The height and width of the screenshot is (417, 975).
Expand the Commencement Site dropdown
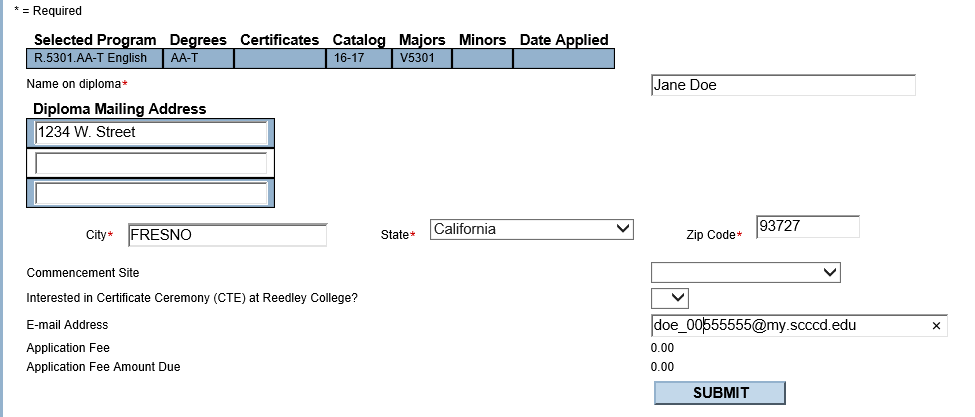[746, 272]
